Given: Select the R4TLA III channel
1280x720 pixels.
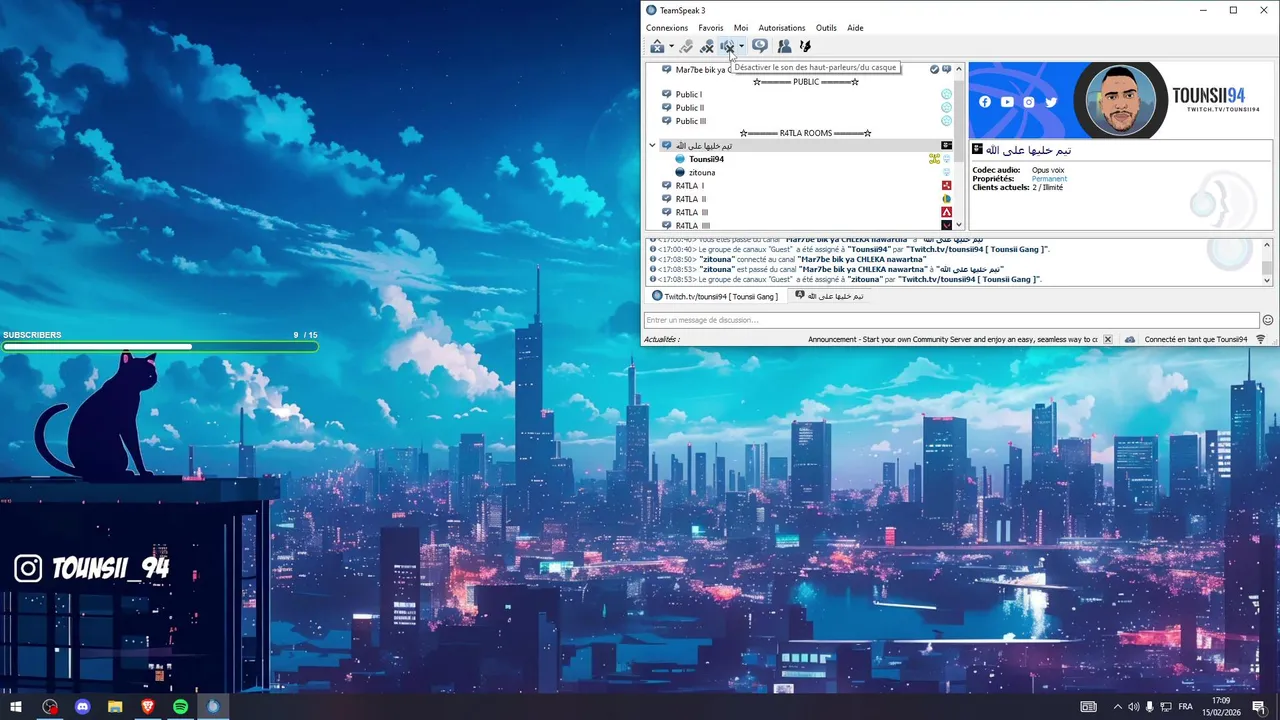Looking at the screenshot, I should click(x=691, y=212).
